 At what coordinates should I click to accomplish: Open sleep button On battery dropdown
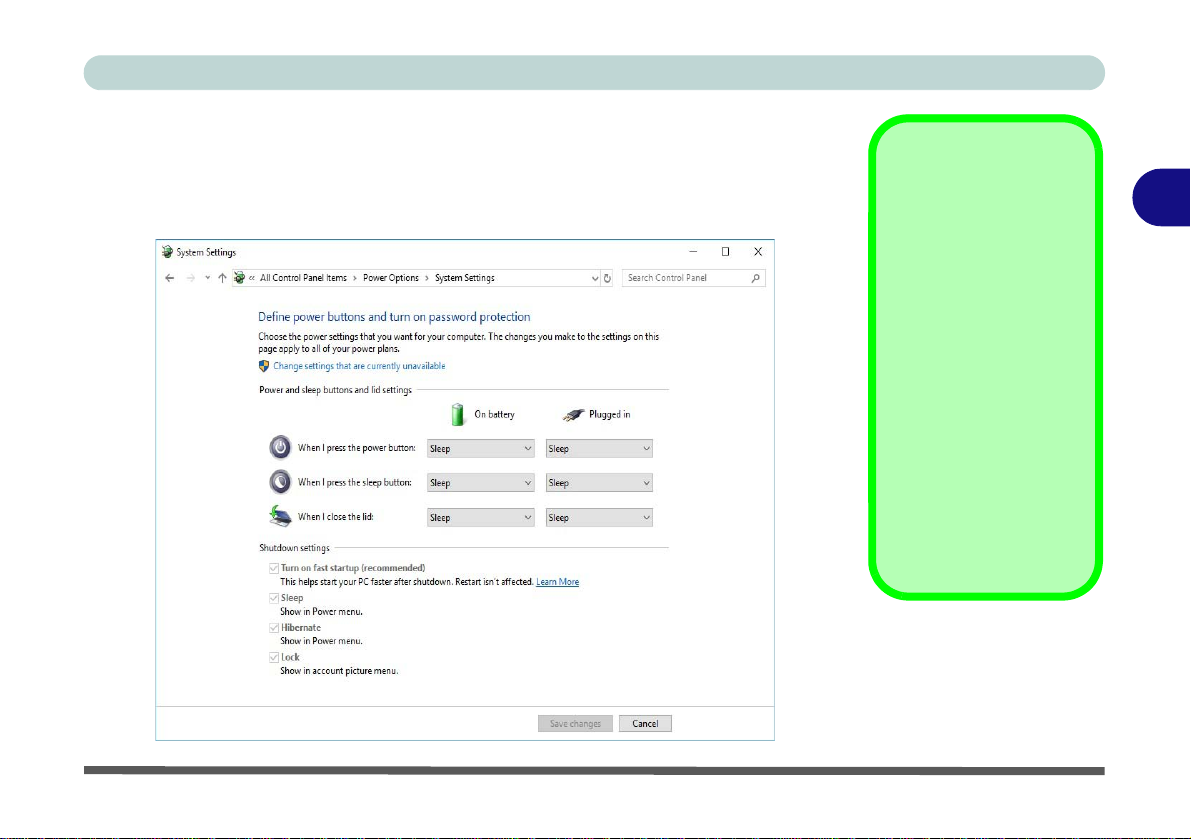pos(480,483)
